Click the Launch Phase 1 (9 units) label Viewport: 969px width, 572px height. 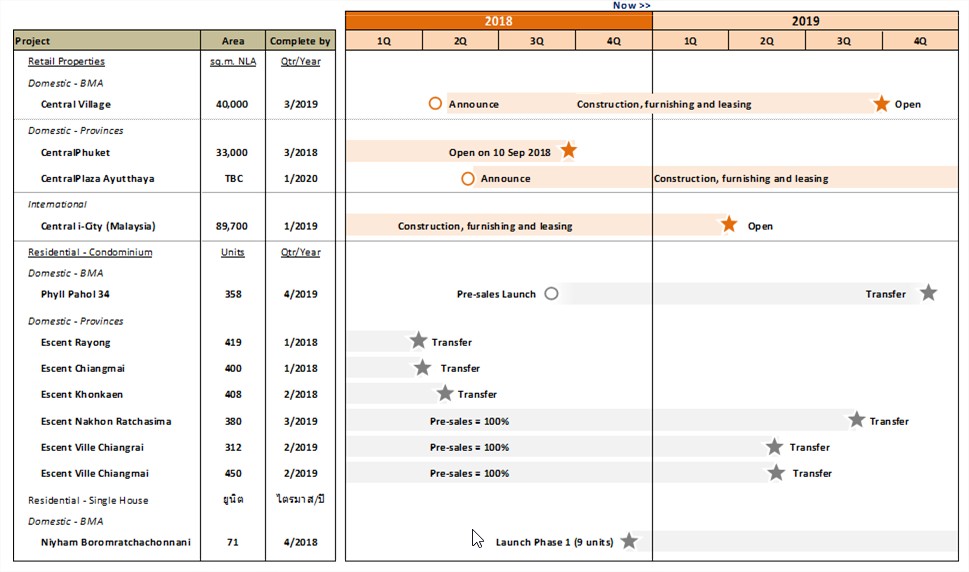[554, 542]
